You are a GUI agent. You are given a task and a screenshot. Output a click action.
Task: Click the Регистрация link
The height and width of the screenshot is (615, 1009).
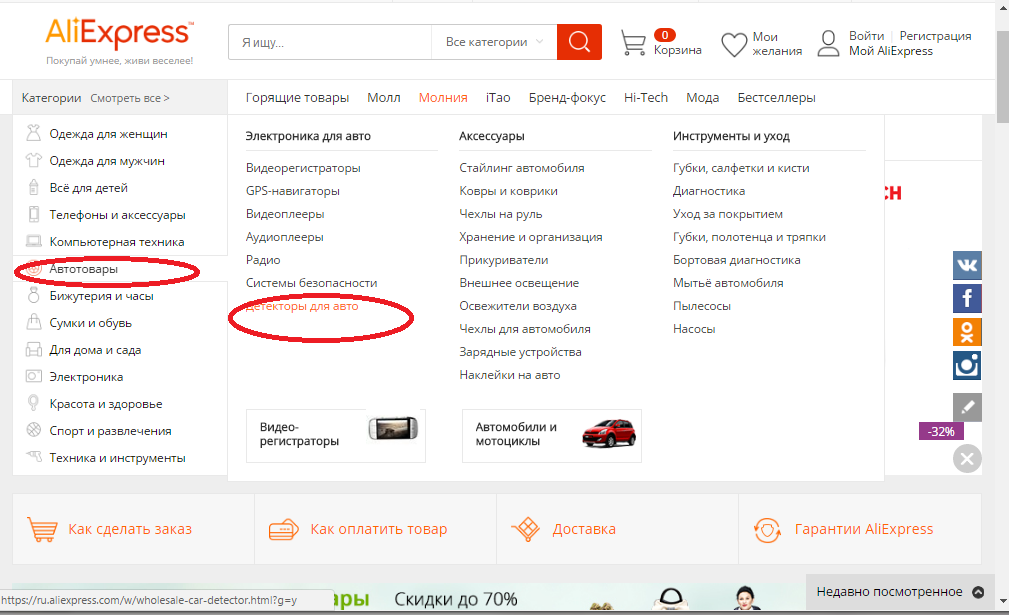pyautogui.click(x=935, y=36)
